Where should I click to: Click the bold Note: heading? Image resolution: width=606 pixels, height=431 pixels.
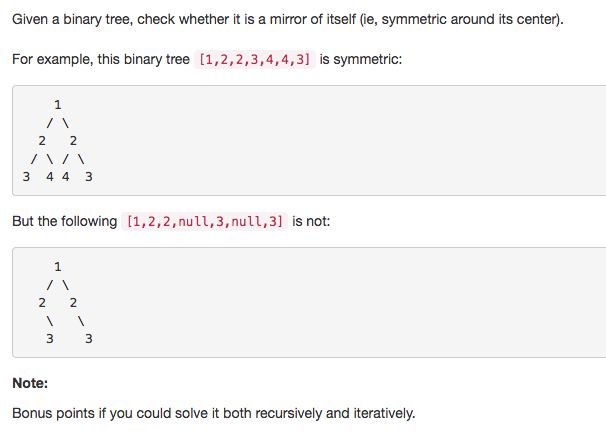tap(30, 383)
